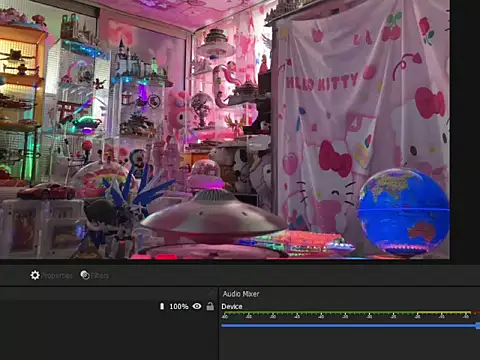This screenshot has width=480, height=360.
Task: Click the green Device audio level meter
Action: [x=319, y=313]
